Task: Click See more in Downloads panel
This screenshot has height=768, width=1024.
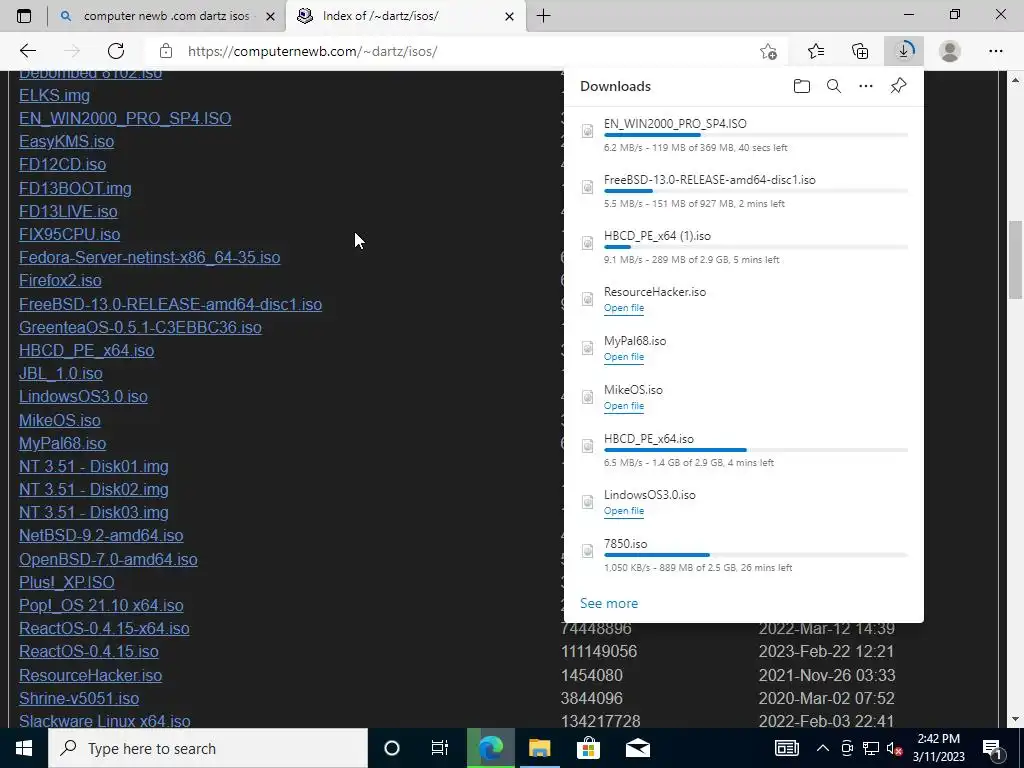Action: pyautogui.click(x=609, y=603)
